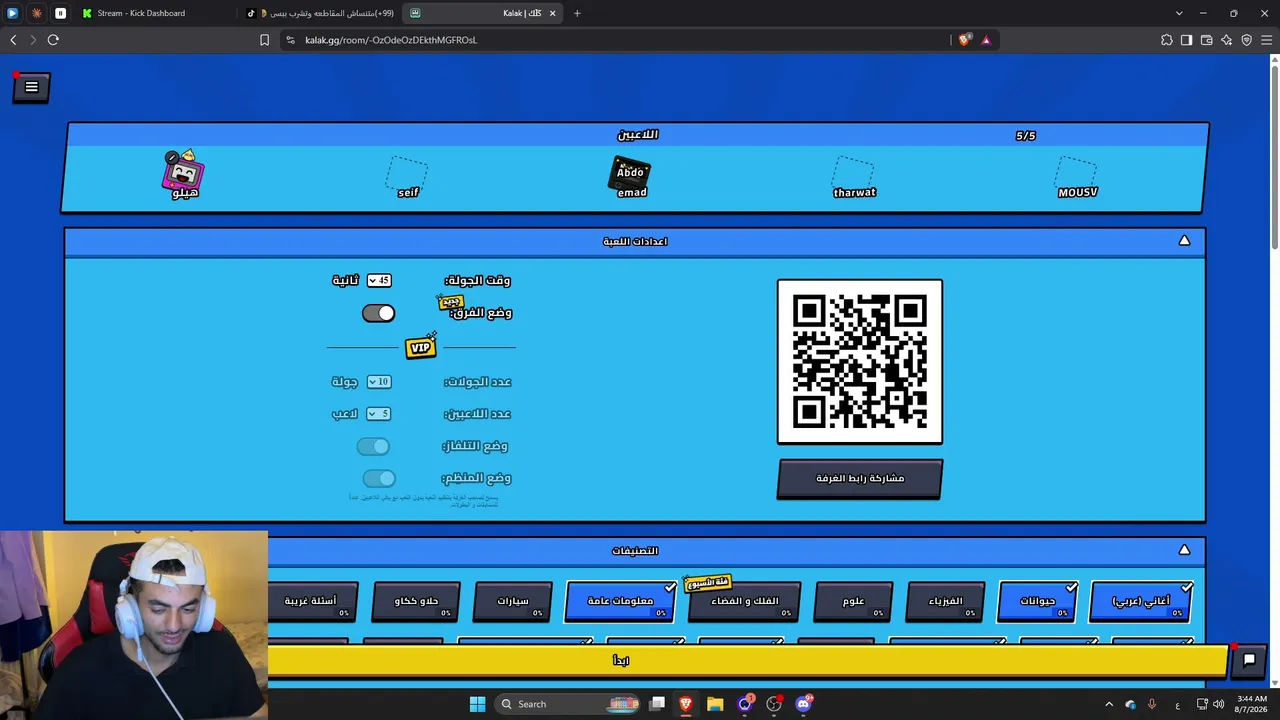This screenshot has width=1280, height=720.
Task: Open the tab search dropdown arrow
Action: click(1179, 13)
